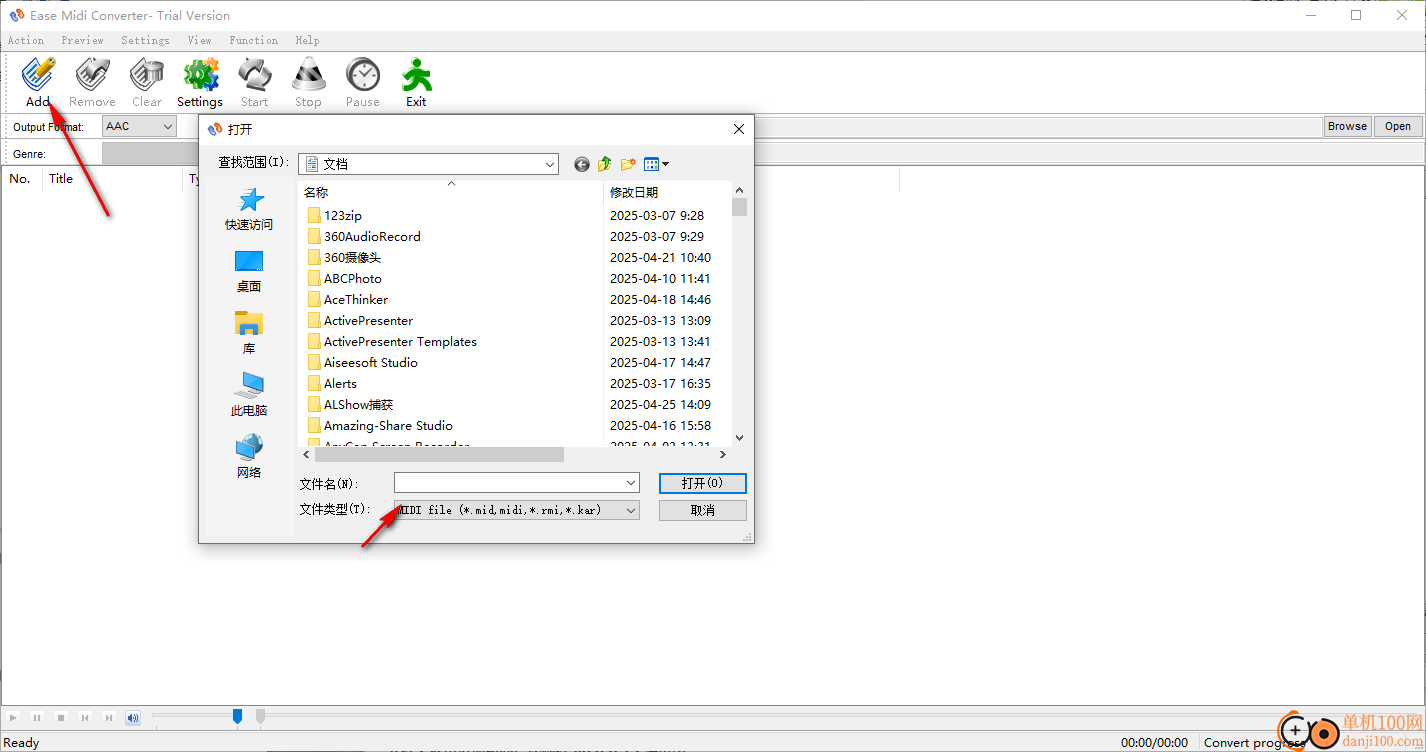Click the blue playback position slider thumb
The image size is (1426, 752).
click(x=237, y=716)
